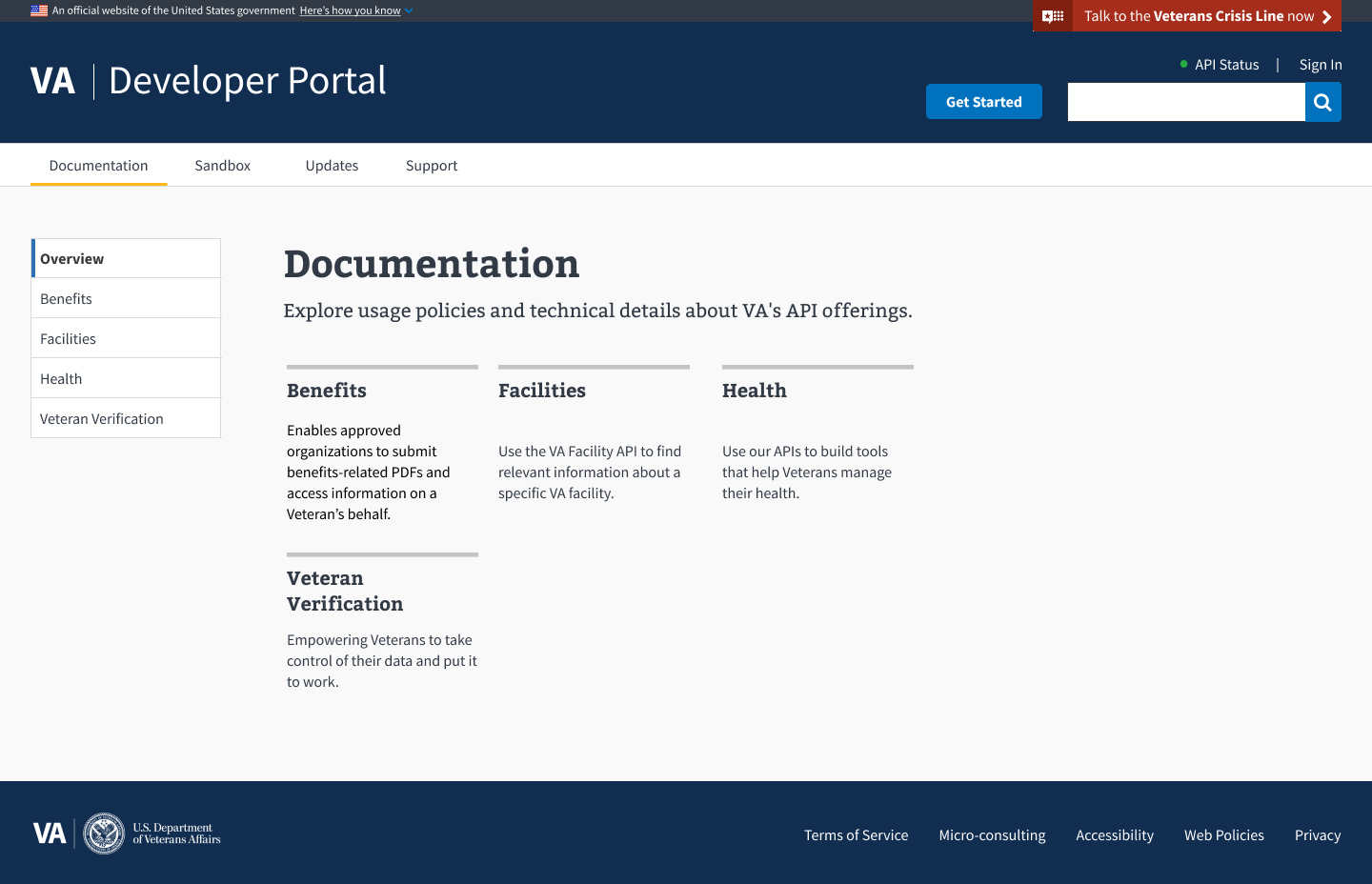The image size is (1372, 884).
Task: Click the Get Started button
Action: point(984,102)
